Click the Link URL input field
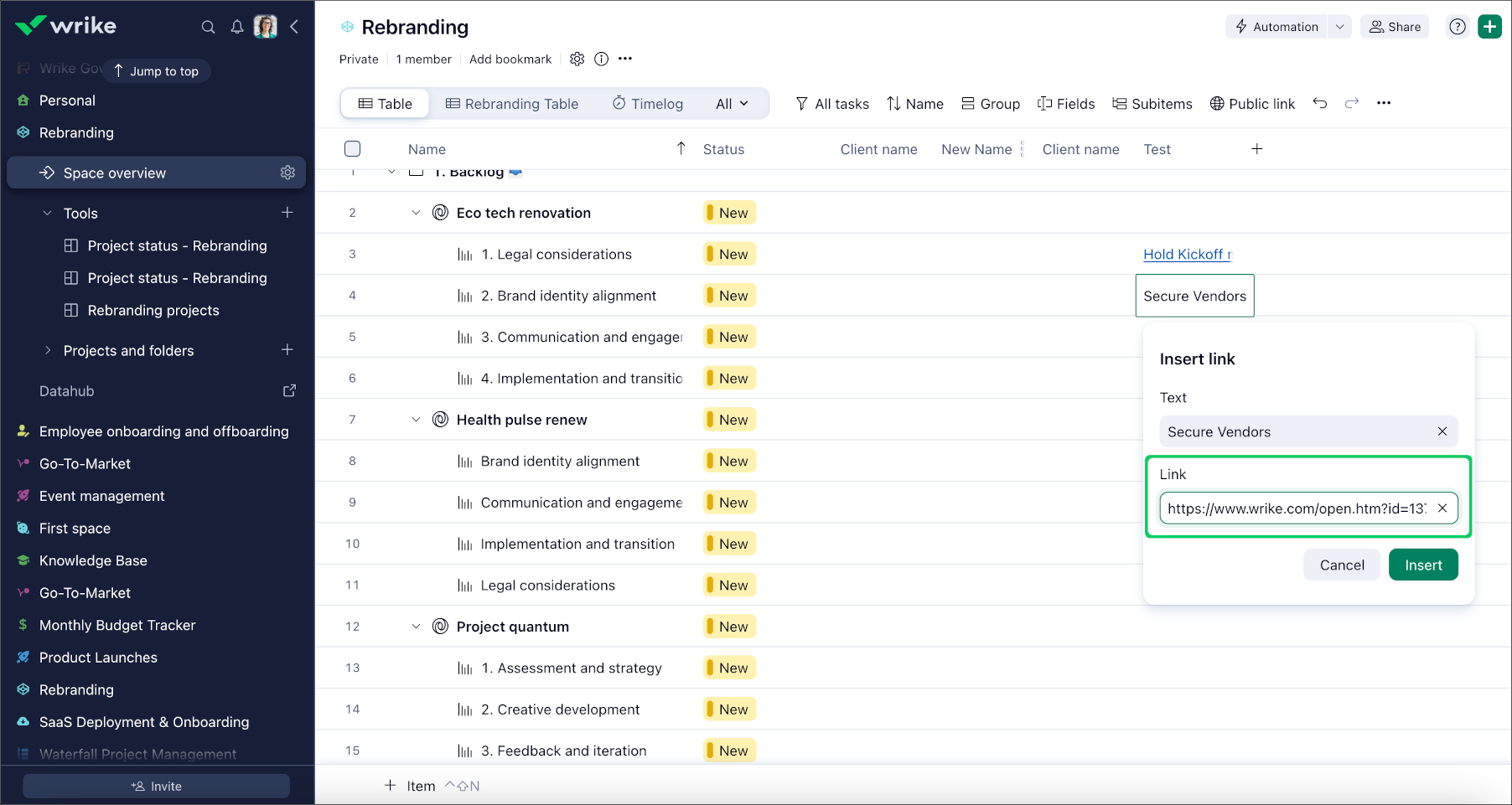 click(1296, 508)
